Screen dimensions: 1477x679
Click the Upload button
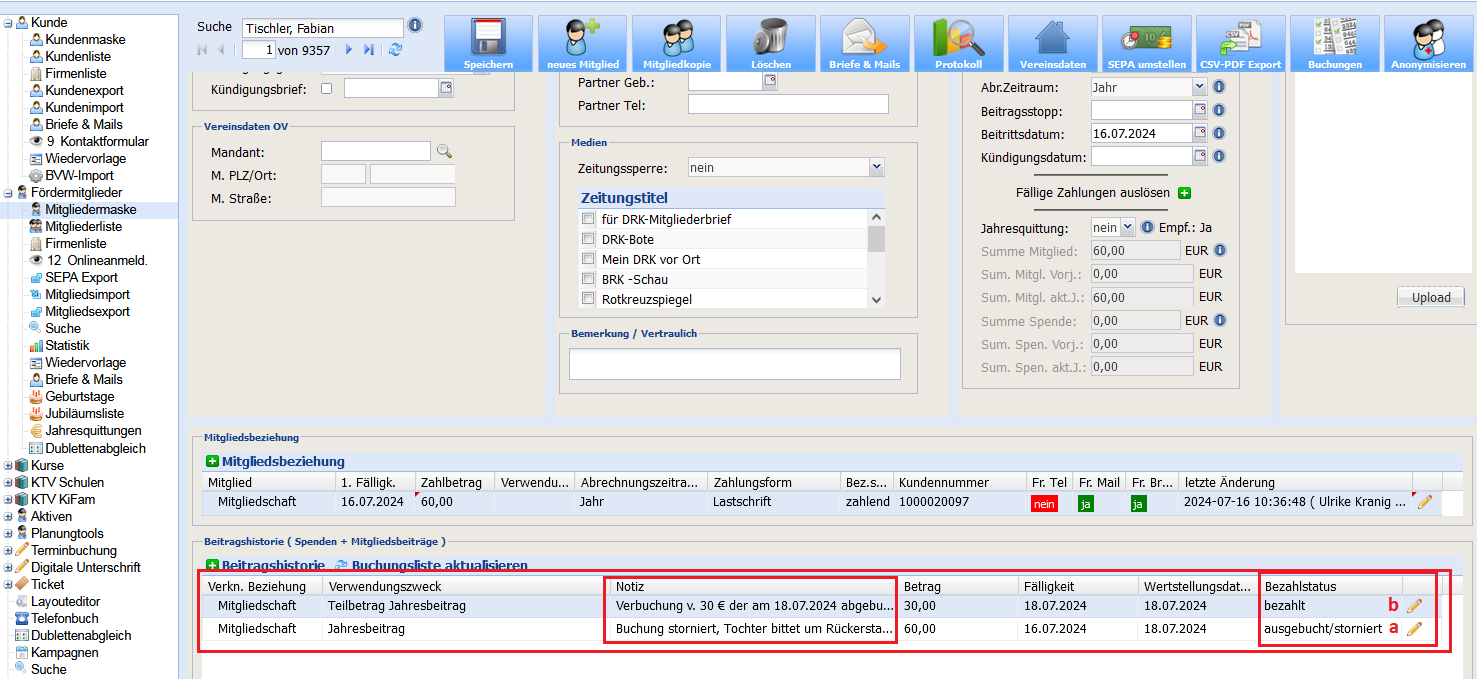point(1431,297)
